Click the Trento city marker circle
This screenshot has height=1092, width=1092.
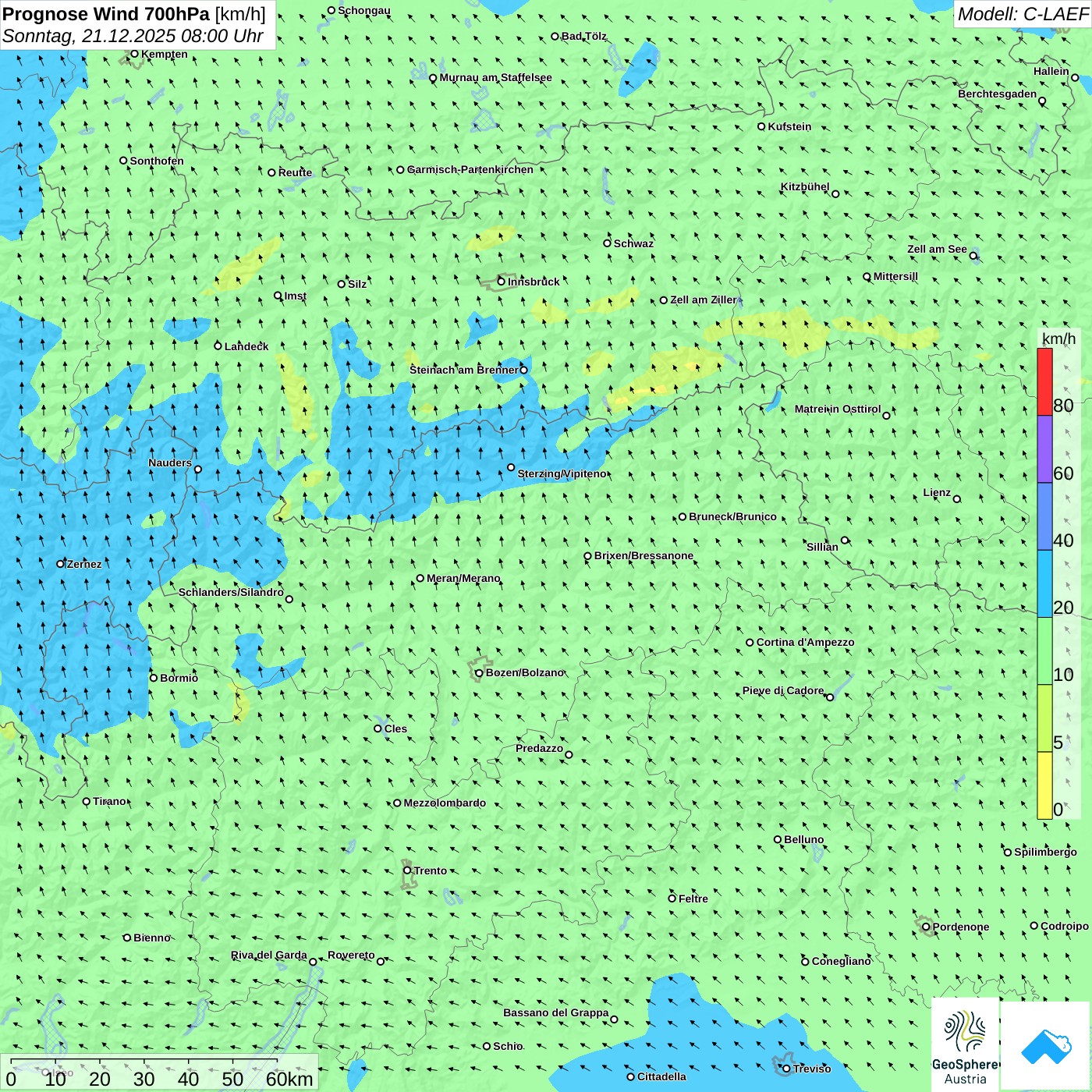407,870
